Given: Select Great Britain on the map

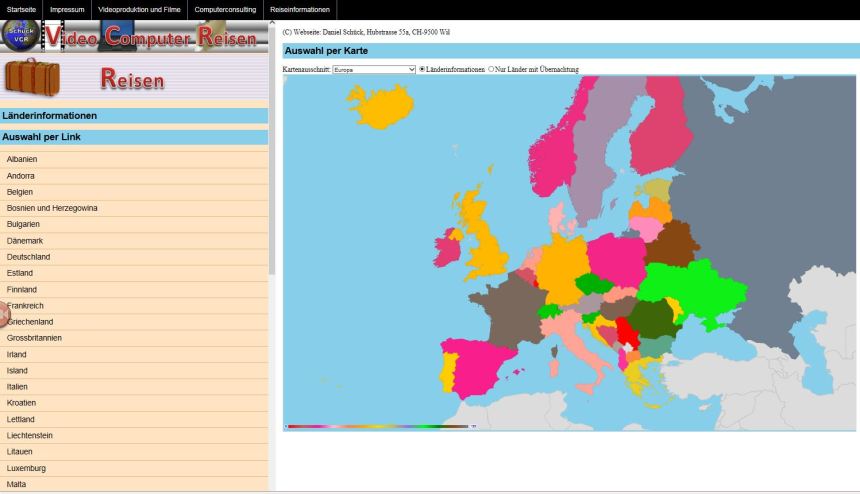Looking at the screenshot, I should coord(484,247).
